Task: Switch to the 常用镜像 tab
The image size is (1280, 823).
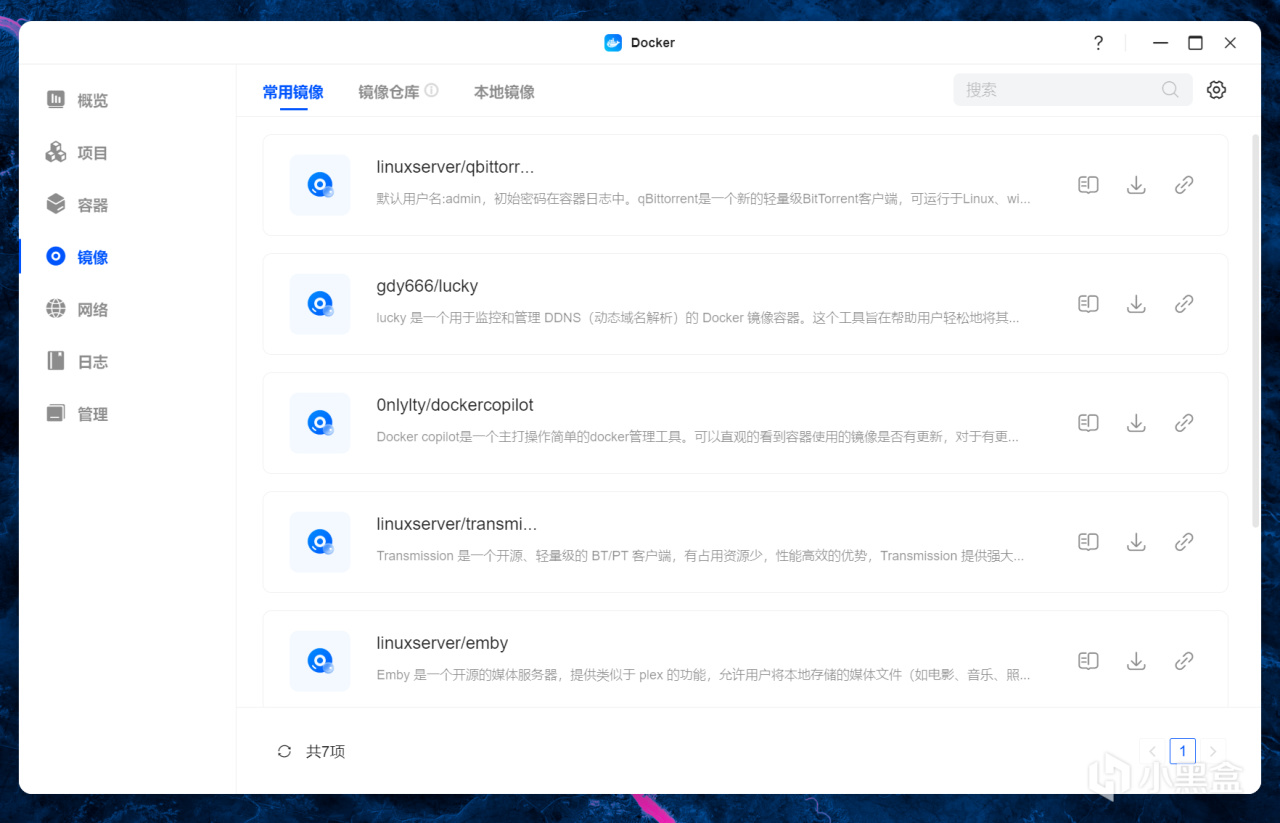Action: (293, 92)
